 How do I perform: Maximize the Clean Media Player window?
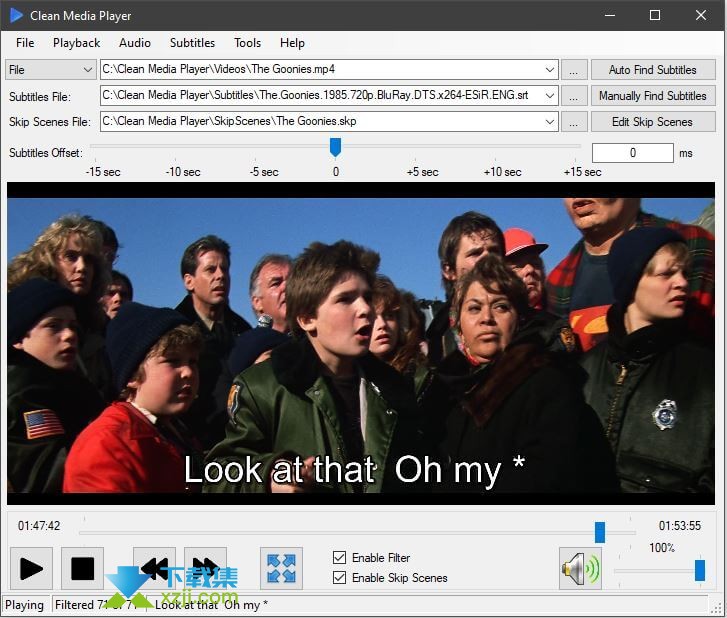click(655, 15)
